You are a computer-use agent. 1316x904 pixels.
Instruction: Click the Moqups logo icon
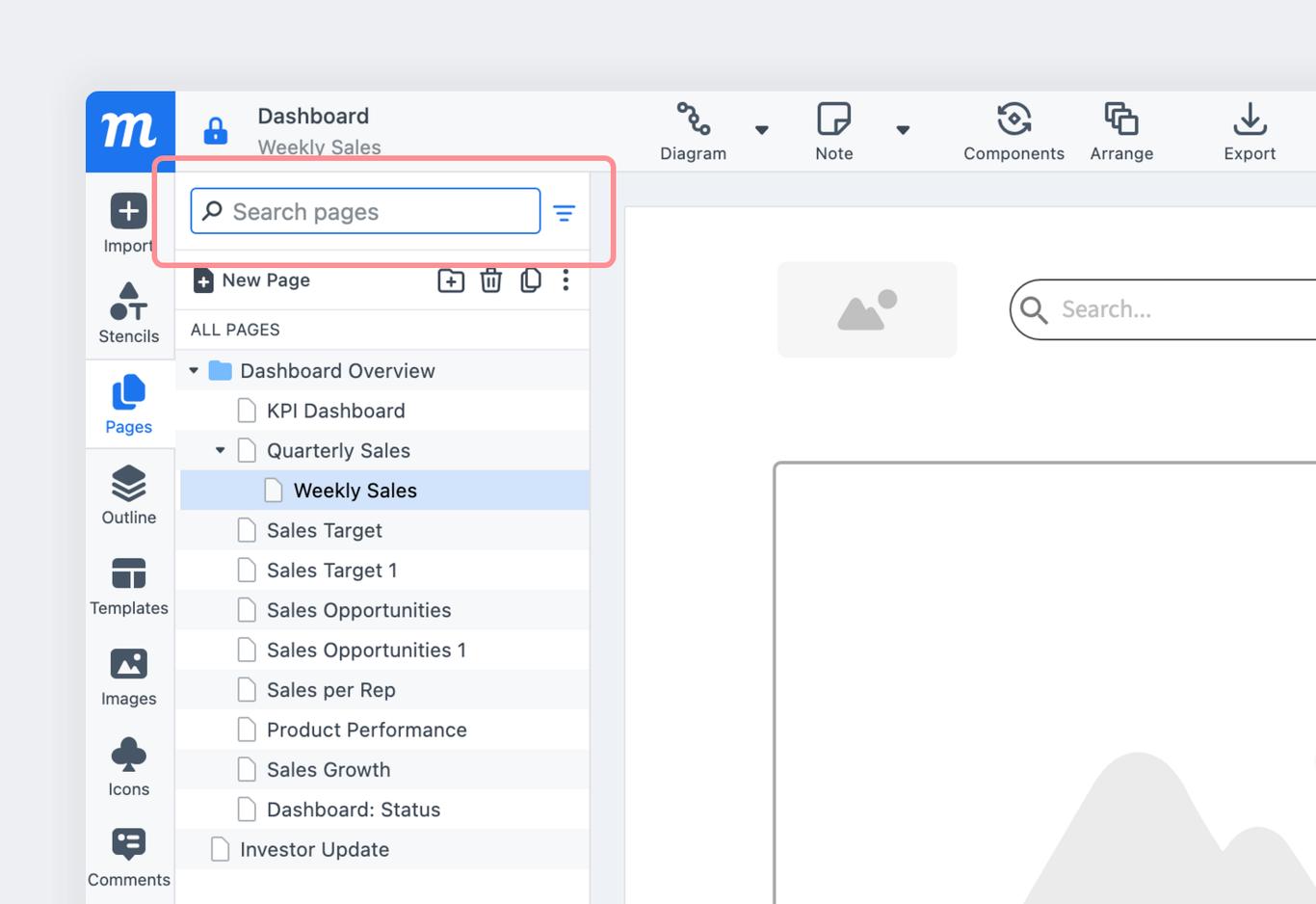[x=130, y=131]
